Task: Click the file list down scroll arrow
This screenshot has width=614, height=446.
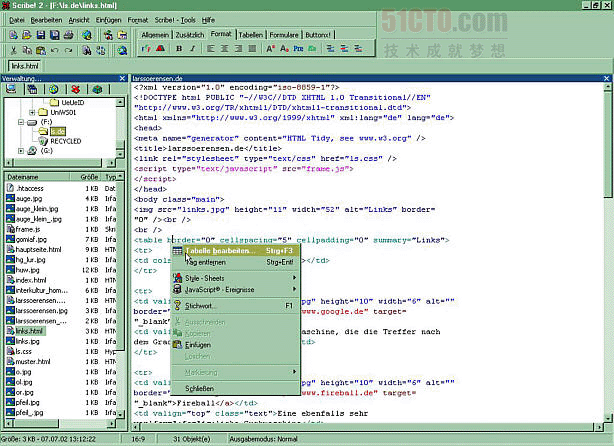Action: pos(121,413)
